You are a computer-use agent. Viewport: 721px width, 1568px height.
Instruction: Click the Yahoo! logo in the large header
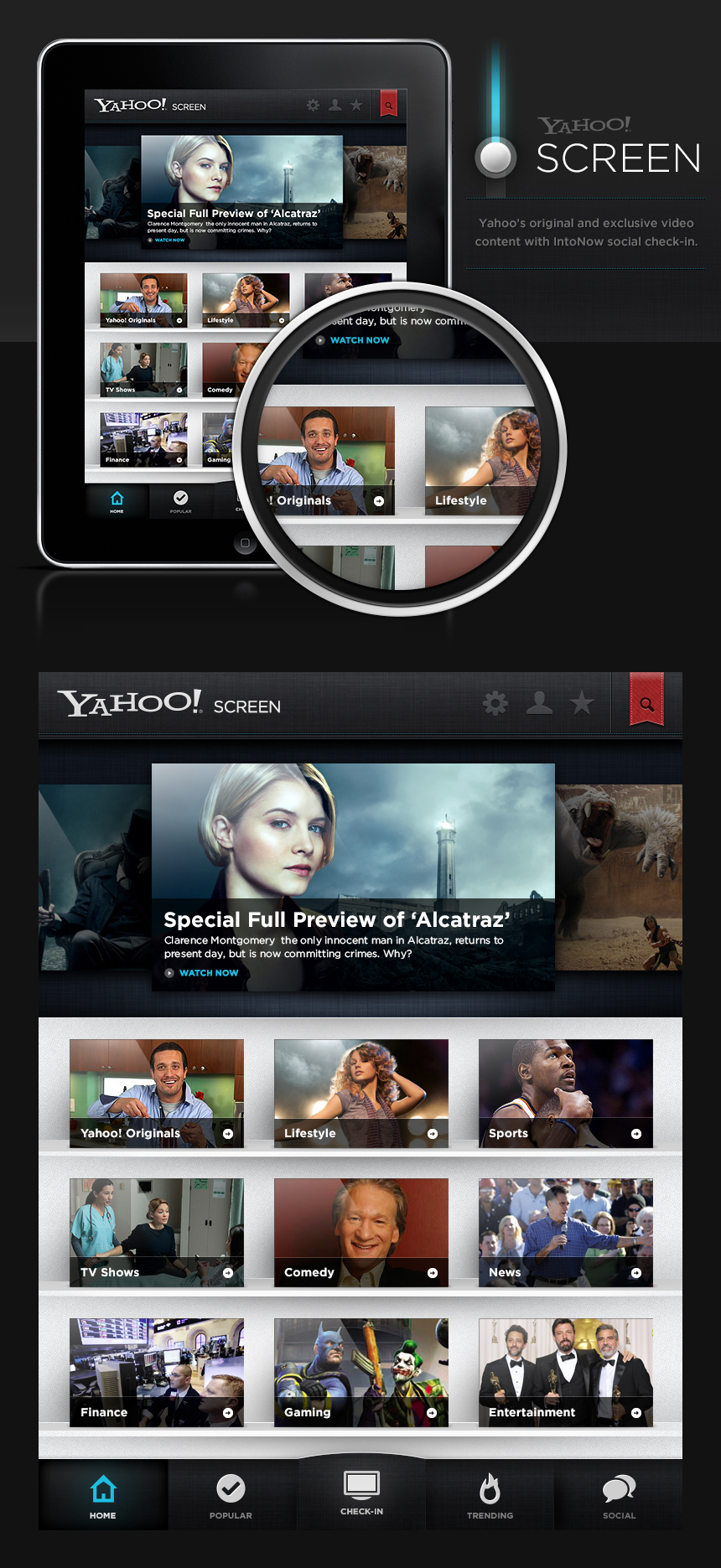click(130, 702)
